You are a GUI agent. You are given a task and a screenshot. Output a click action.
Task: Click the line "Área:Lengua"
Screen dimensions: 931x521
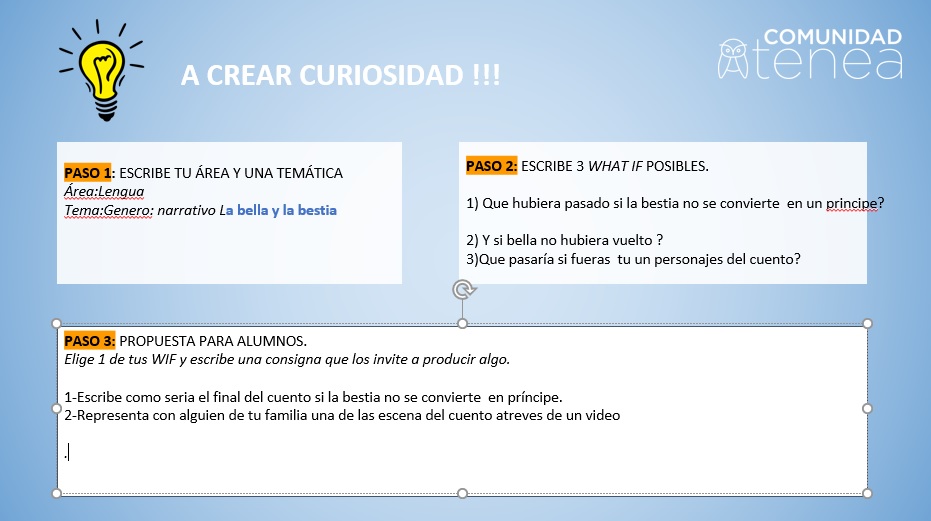pyautogui.click(x=104, y=191)
